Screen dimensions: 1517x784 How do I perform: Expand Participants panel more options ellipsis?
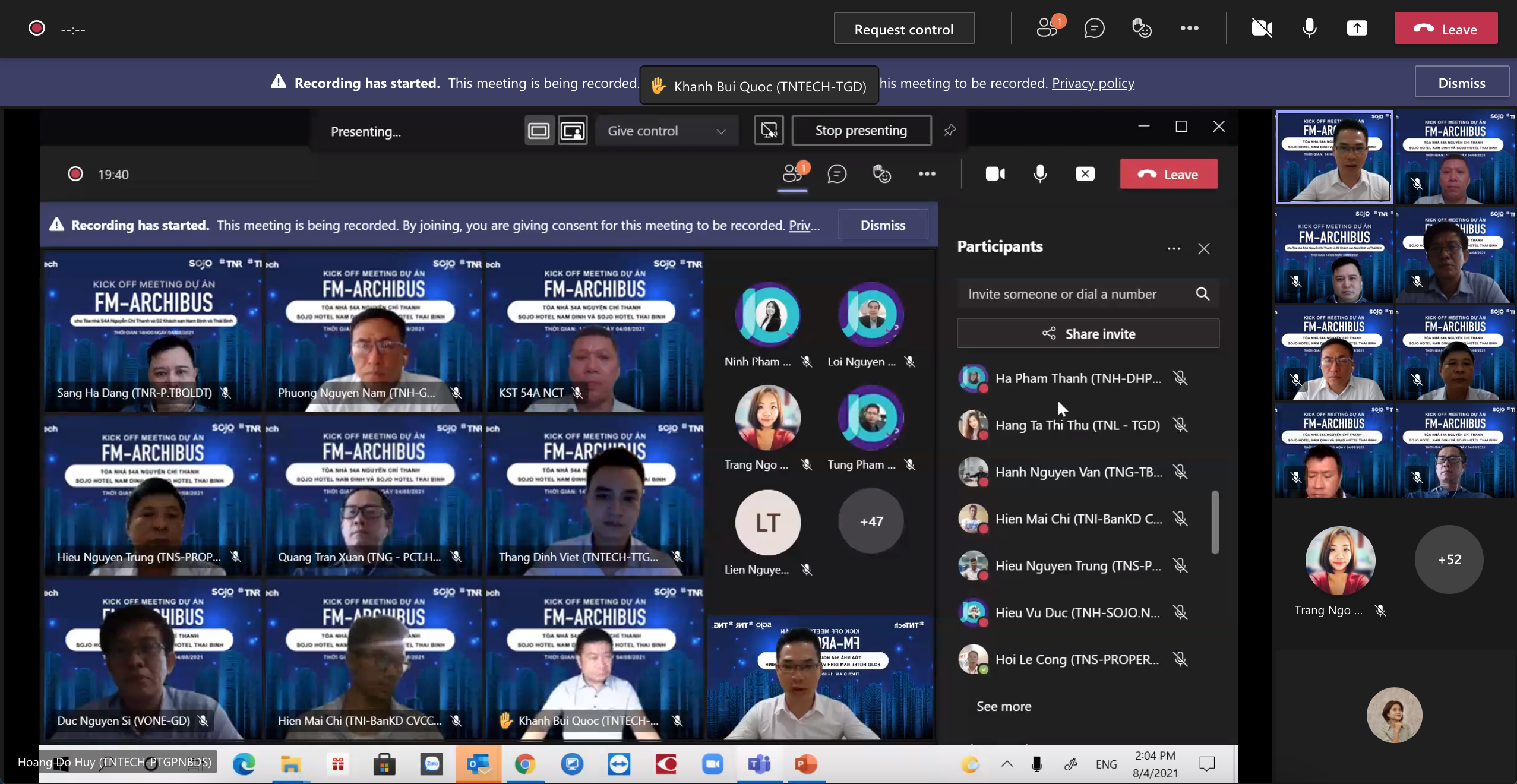click(1173, 249)
